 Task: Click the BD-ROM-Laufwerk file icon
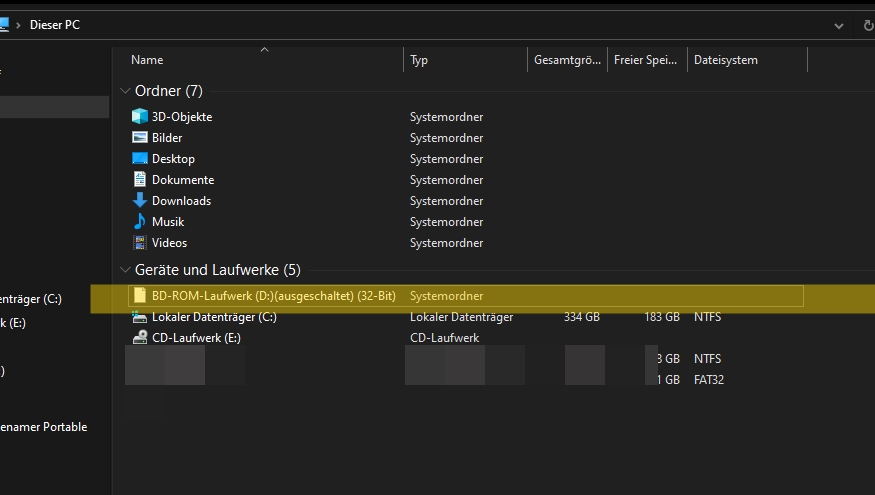pos(140,295)
